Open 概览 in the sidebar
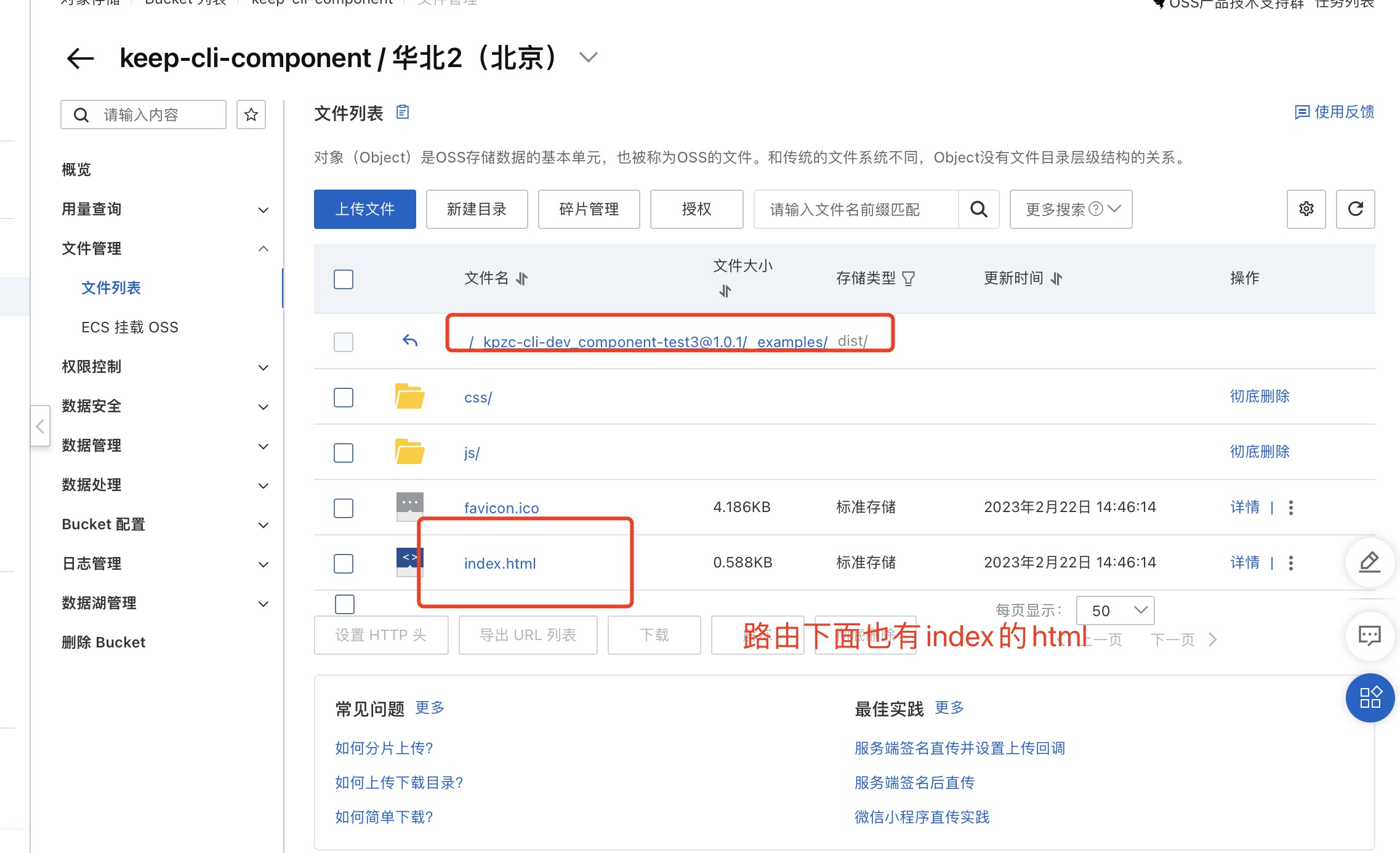Screen dimensions: 1400x853 (x=76, y=170)
